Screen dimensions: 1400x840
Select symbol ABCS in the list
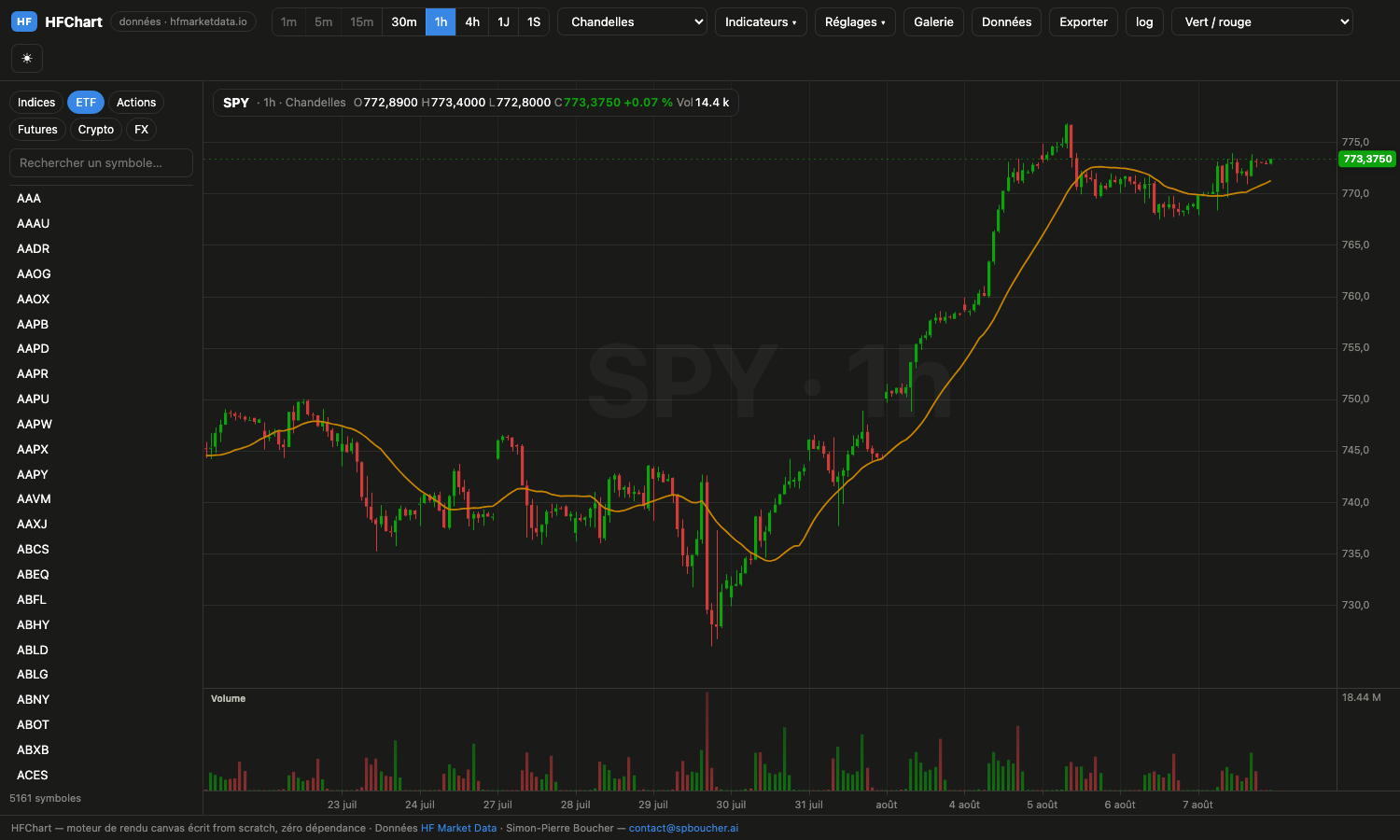pyautogui.click(x=101, y=549)
